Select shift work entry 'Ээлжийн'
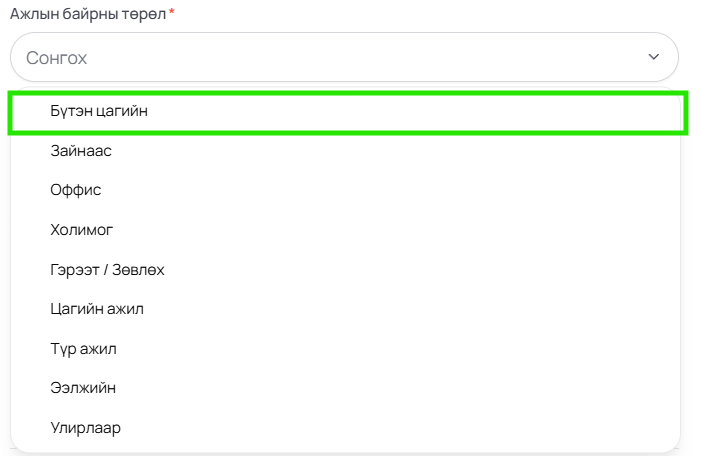Viewport: 702px width, 456px height. coord(345,388)
